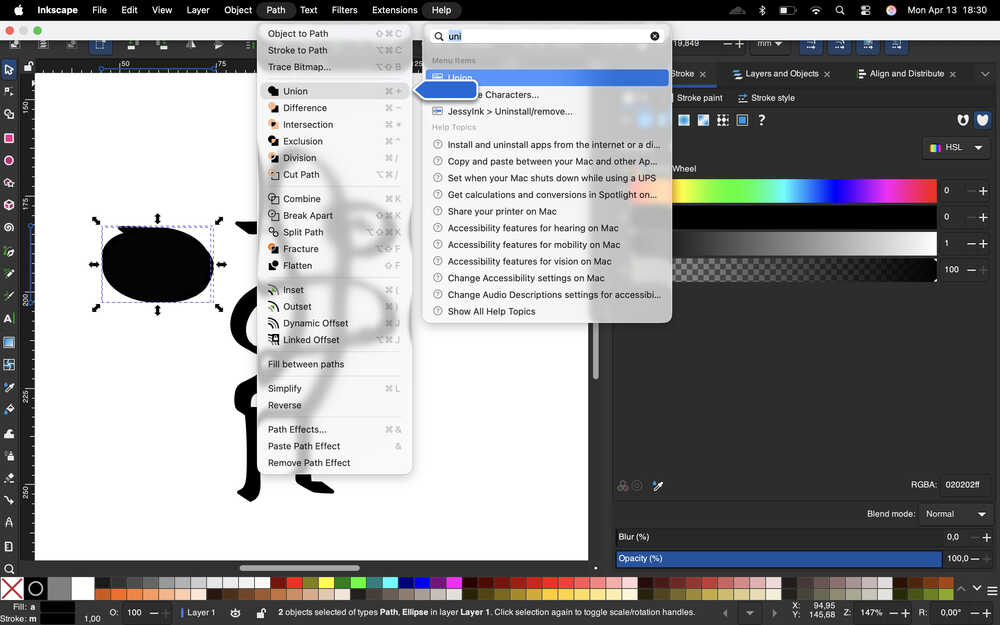
Task: Adjust the Opacity (%) slider
Action: (x=779, y=559)
